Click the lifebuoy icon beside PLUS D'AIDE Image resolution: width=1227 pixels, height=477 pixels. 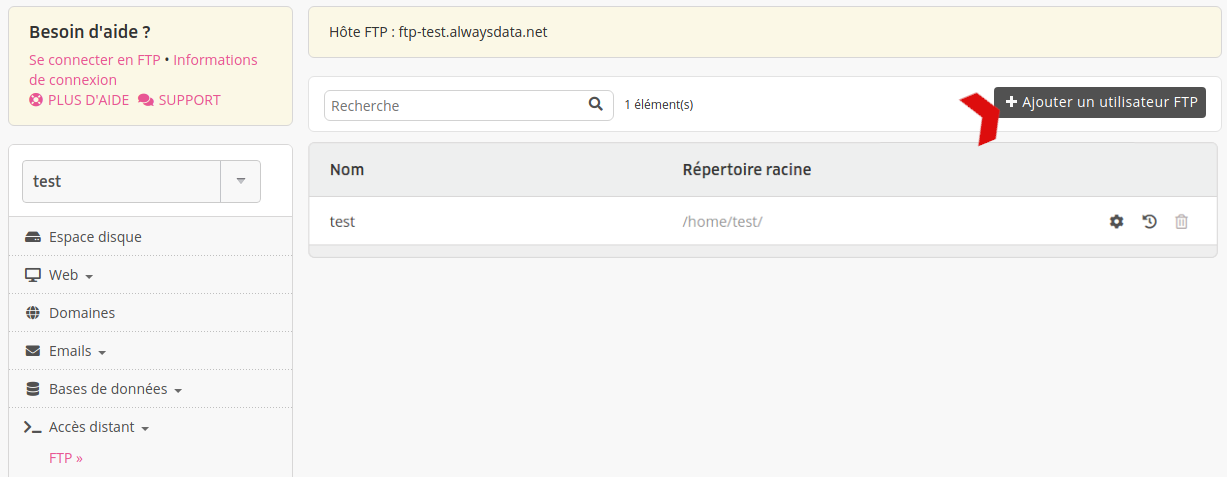36,100
